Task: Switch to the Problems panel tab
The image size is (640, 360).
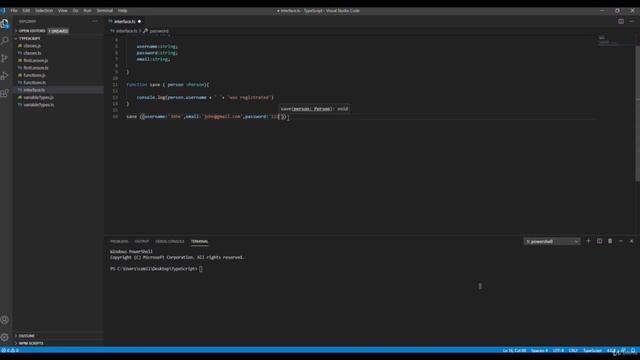Action: click(119, 241)
